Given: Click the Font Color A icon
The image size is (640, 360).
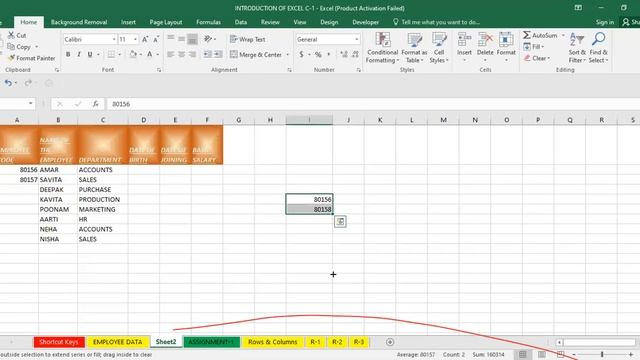Looking at the screenshot, I should tap(150, 54).
